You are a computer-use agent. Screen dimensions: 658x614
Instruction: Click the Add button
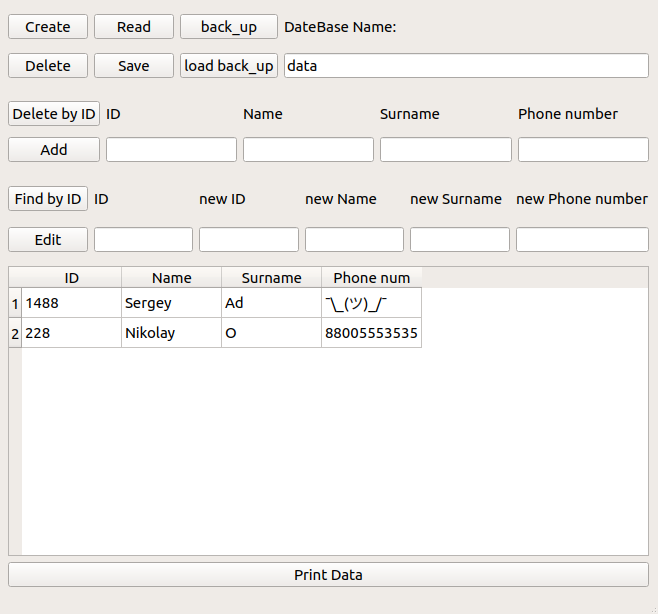tap(54, 149)
